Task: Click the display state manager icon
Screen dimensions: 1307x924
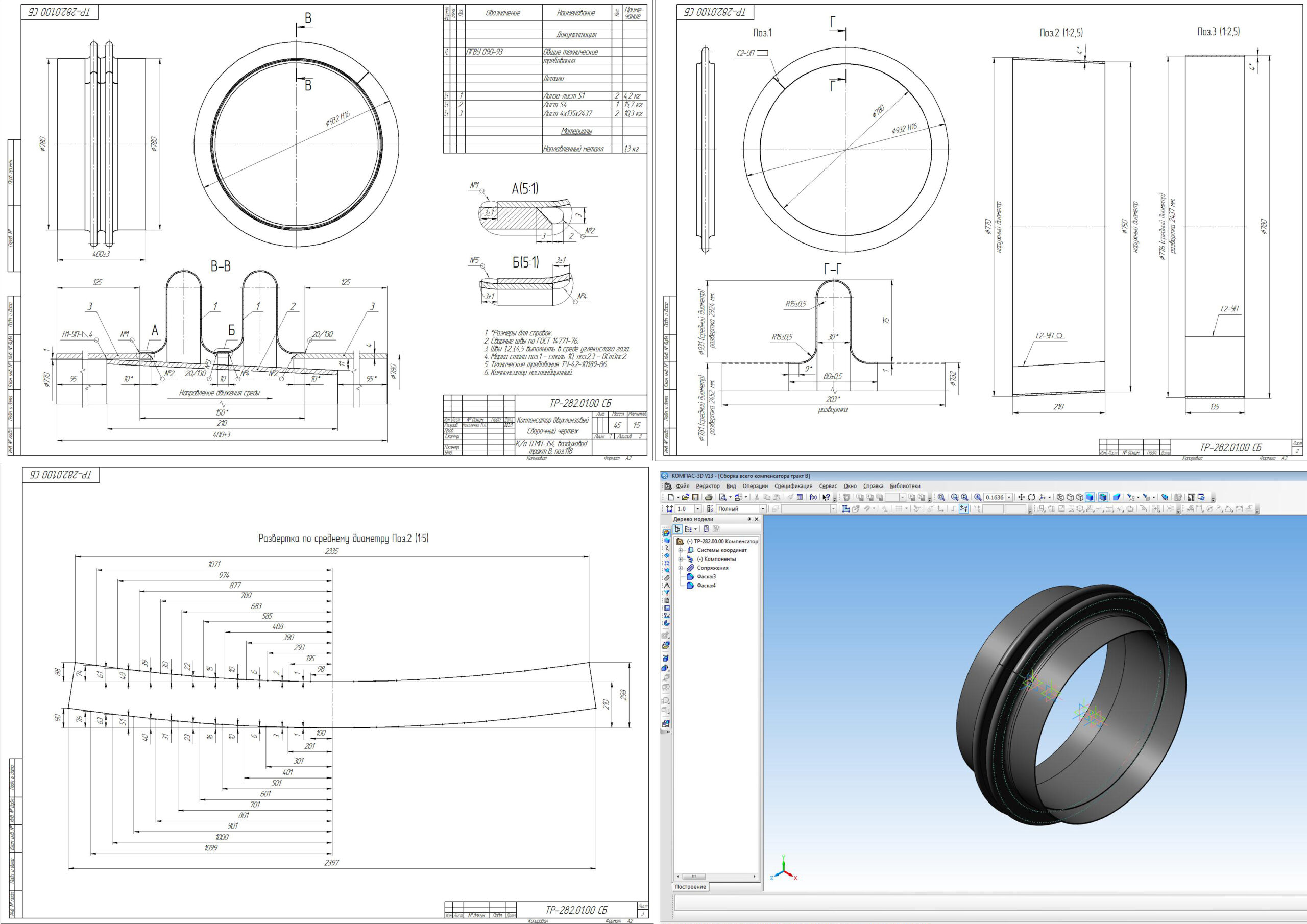Action: (710, 509)
